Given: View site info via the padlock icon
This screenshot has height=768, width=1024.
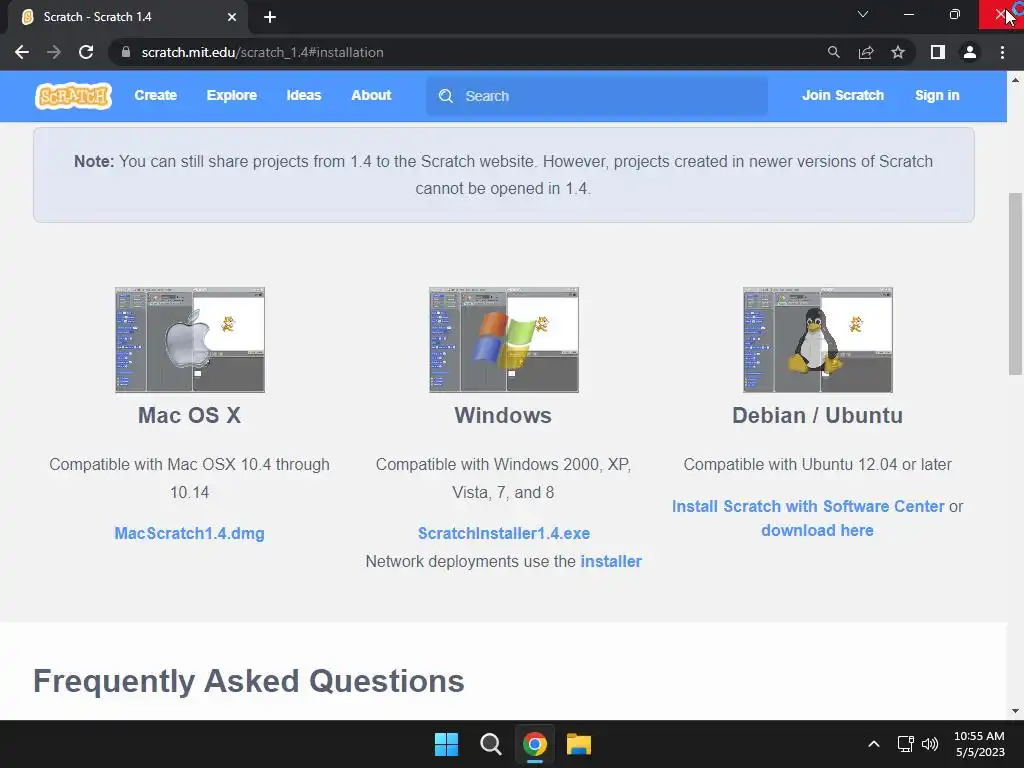Looking at the screenshot, I should (126, 52).
